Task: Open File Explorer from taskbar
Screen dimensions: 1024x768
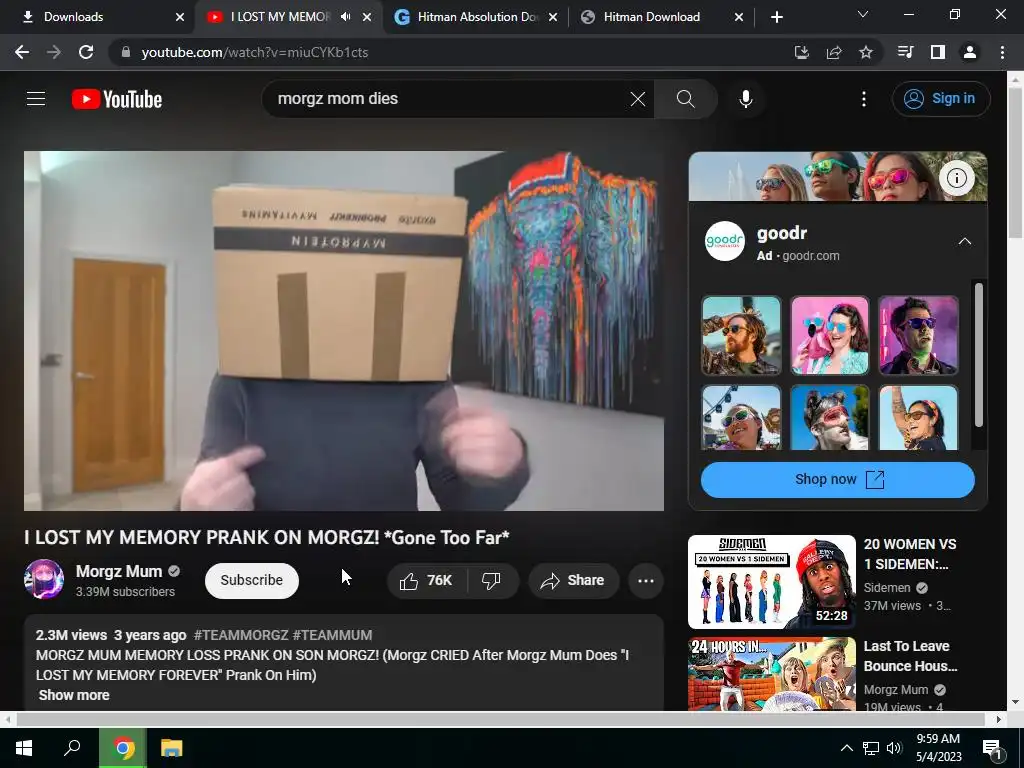Action: pyautogui.click(x=171, y=748)
